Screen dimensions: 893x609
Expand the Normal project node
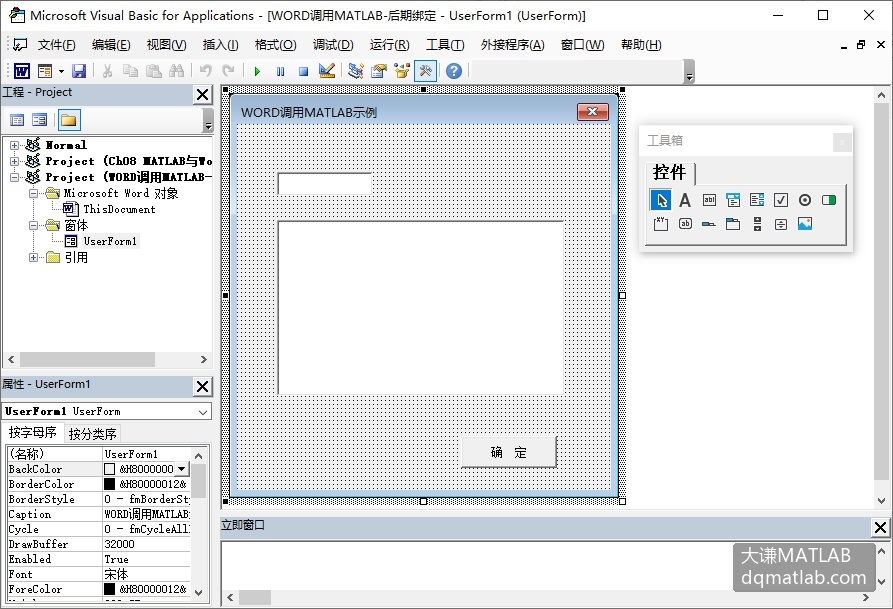pyautogui.click(x=15, y=145)
